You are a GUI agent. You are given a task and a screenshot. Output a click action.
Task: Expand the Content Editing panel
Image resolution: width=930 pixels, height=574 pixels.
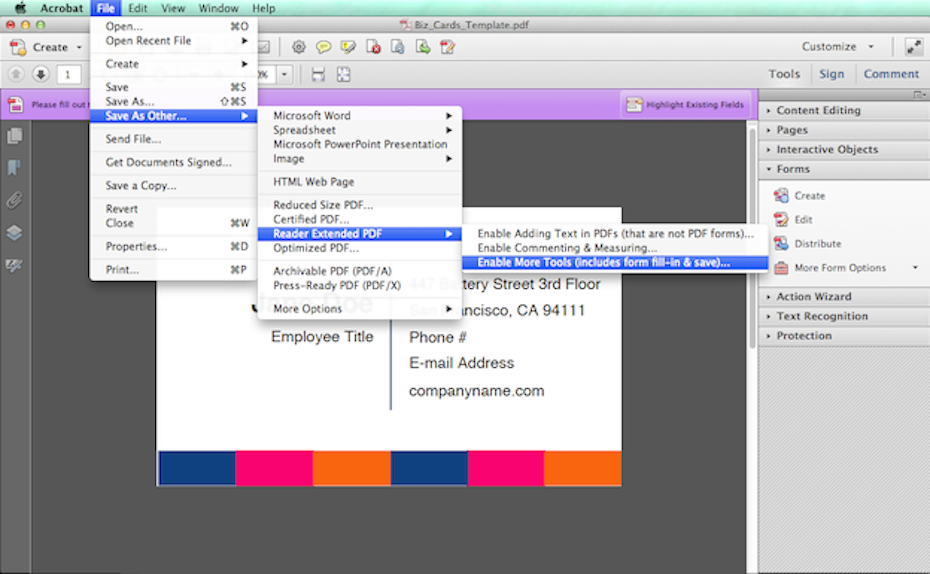[818, 111]
